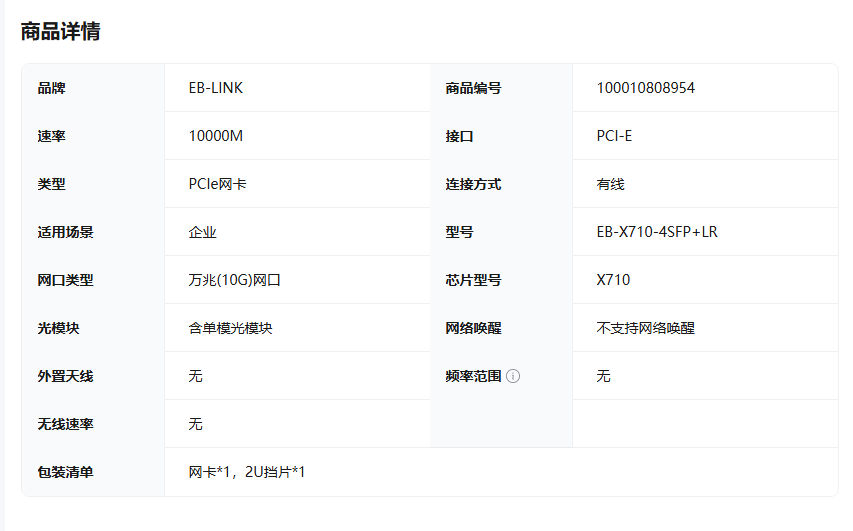Click the 型号 label
Viewport: 853px width, 531px height.
pos(459,232)
